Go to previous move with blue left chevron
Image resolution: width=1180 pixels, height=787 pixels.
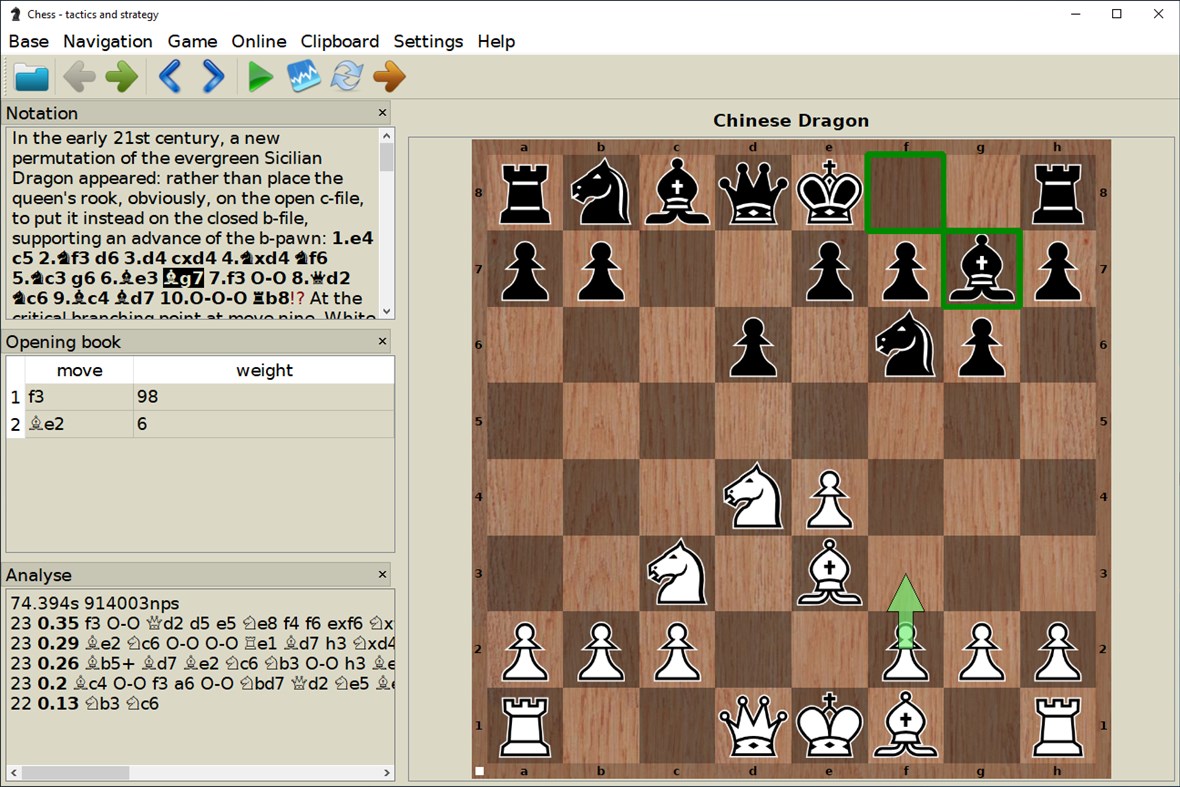point(169,76)
